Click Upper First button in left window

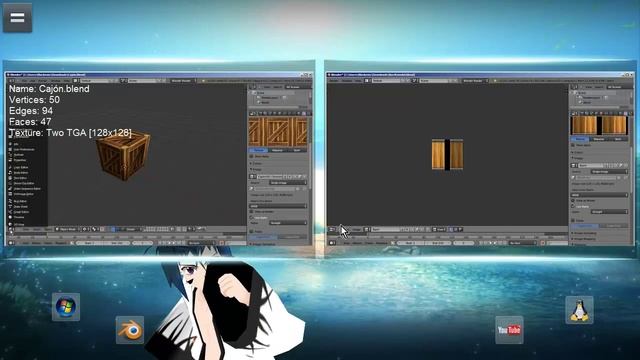click(263, 238)
